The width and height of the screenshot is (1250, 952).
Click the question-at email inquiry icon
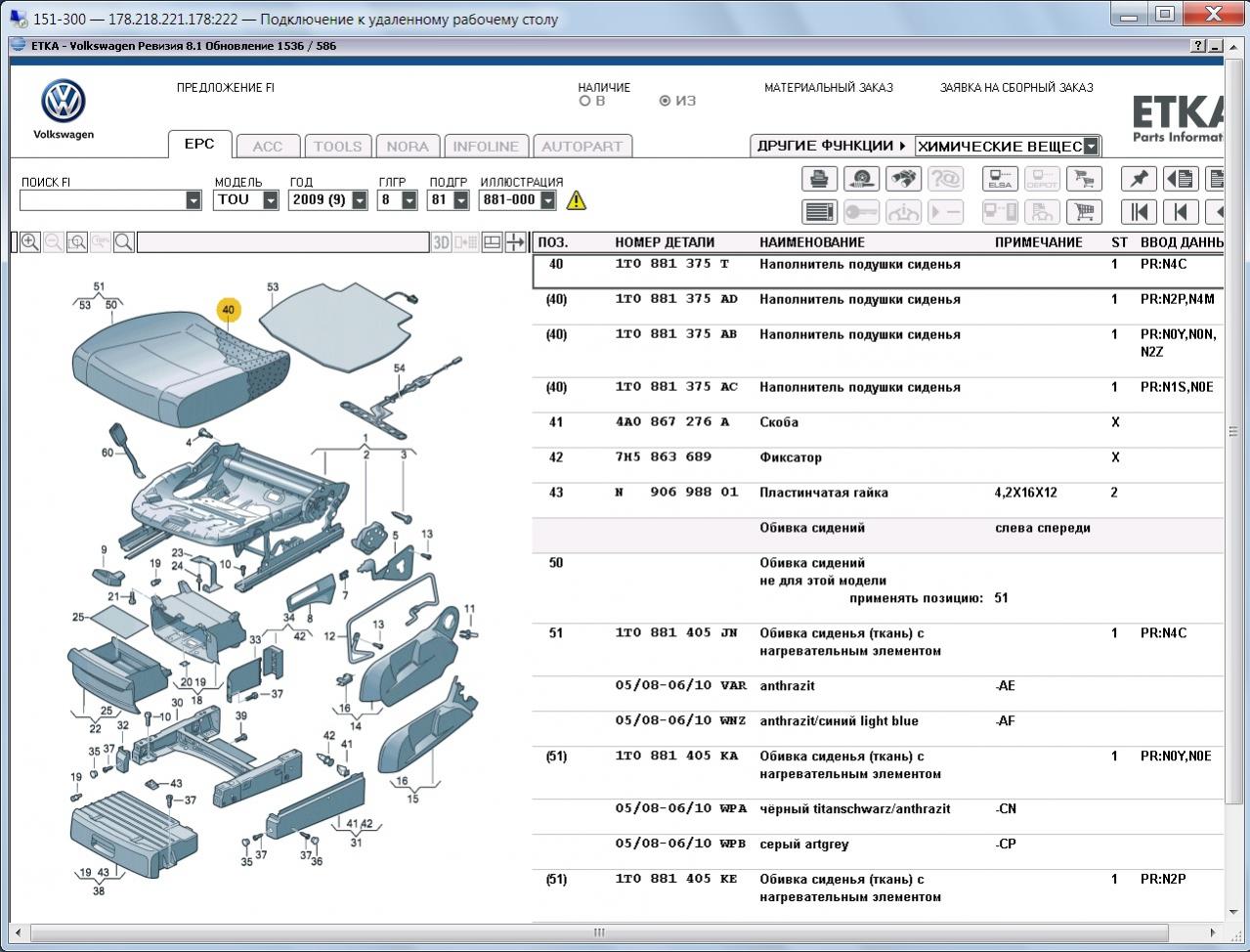pyautogui.click(x=945, y=179)
